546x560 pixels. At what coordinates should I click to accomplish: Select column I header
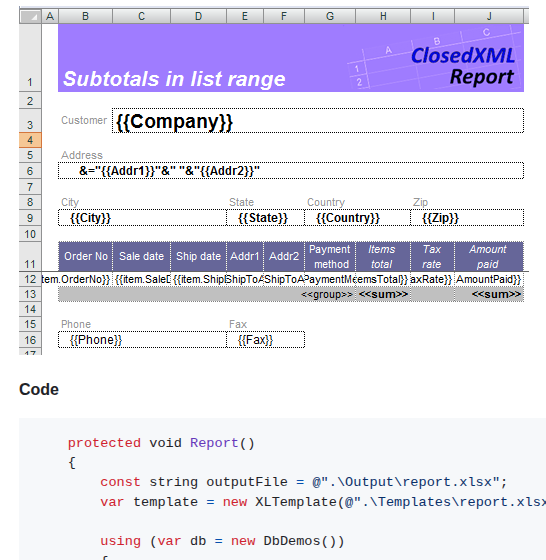433,16
